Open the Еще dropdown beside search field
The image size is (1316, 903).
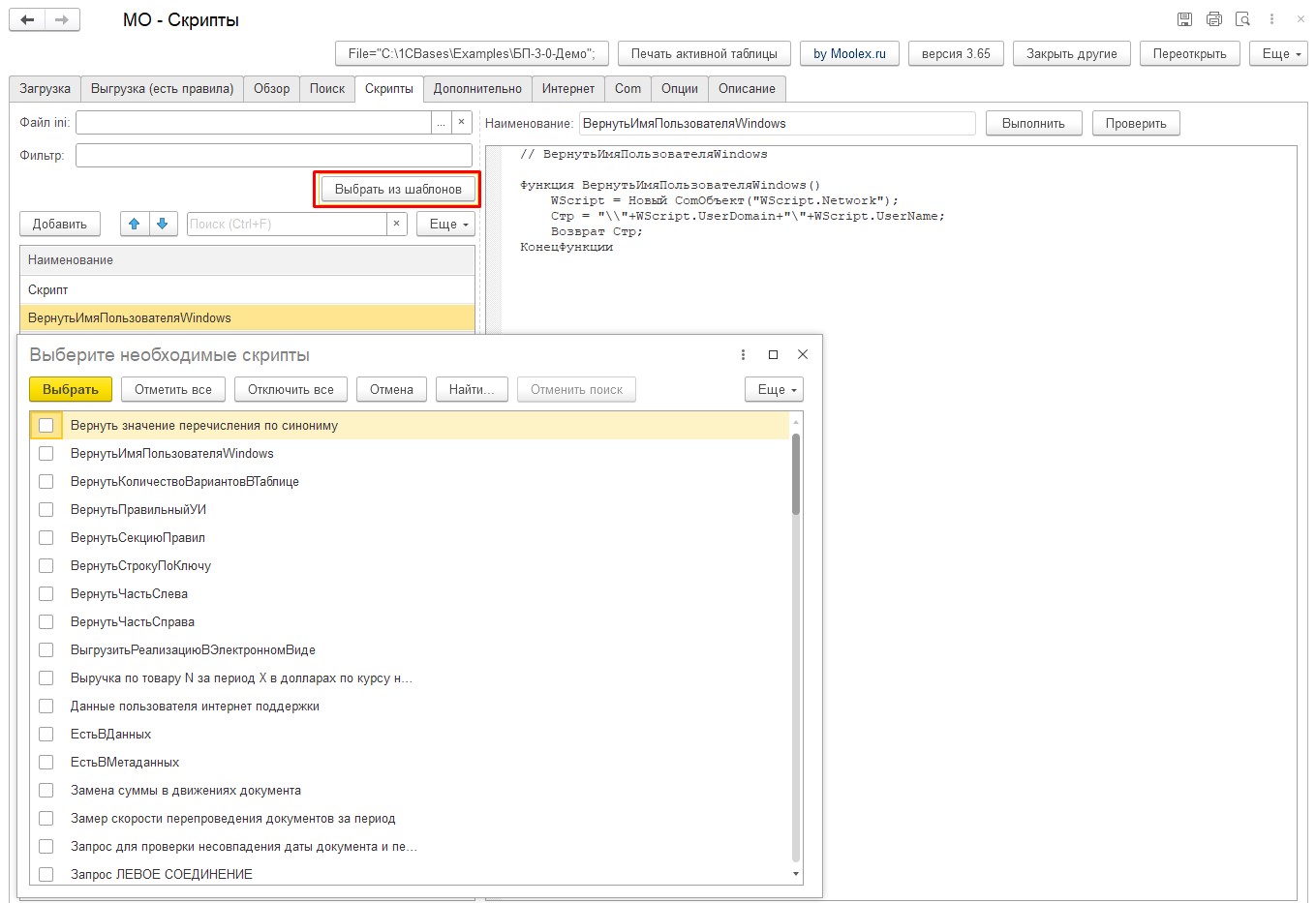coord(446,224)
